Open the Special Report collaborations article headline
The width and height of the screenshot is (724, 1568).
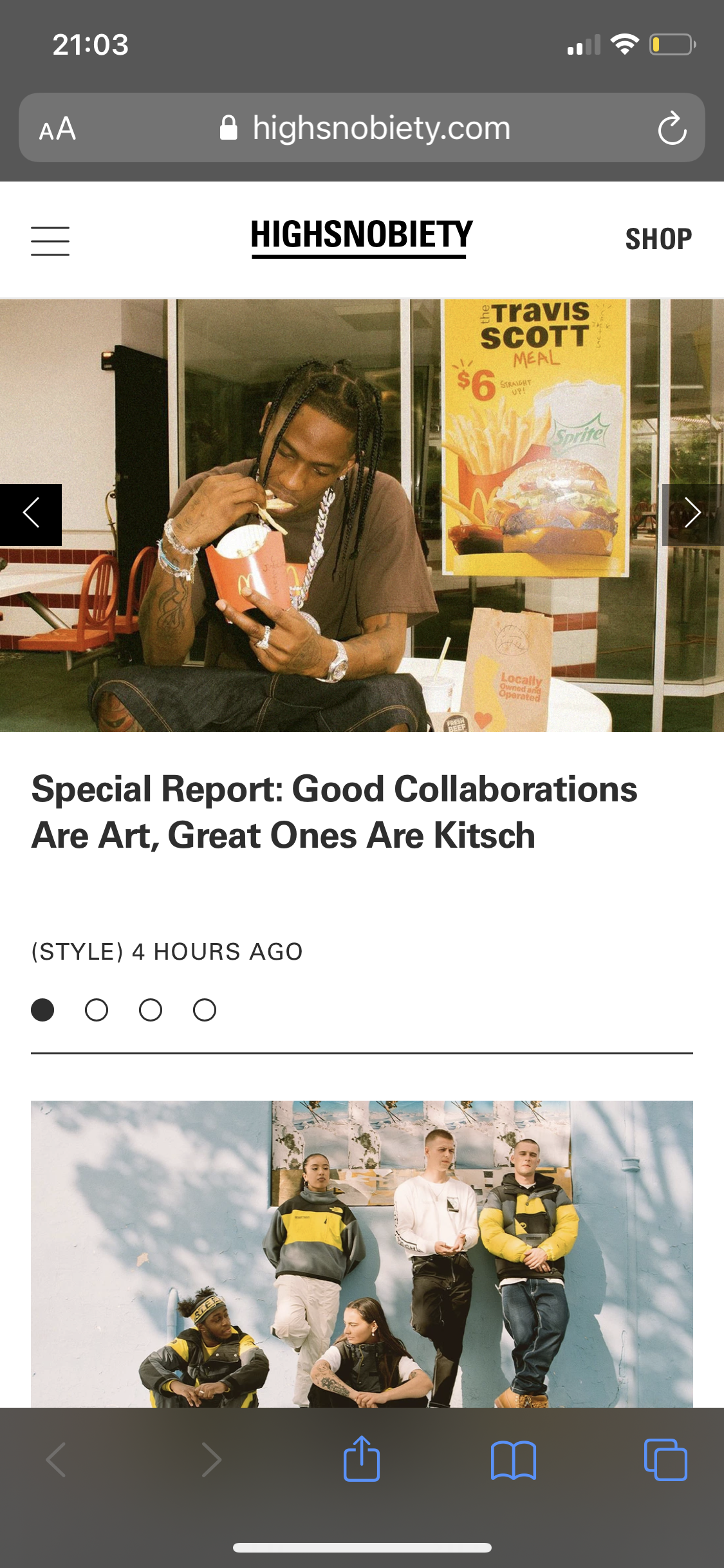tap(335, 812)
